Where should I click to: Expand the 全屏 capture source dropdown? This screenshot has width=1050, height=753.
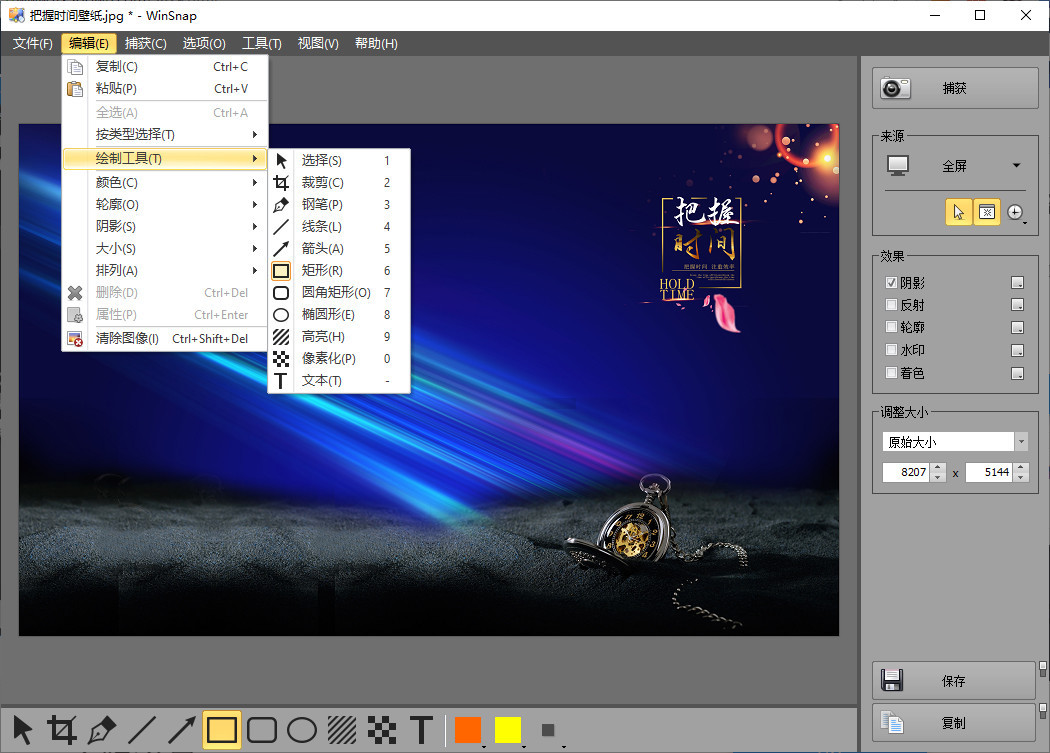pyautogui.click(x=1016, y=166)
